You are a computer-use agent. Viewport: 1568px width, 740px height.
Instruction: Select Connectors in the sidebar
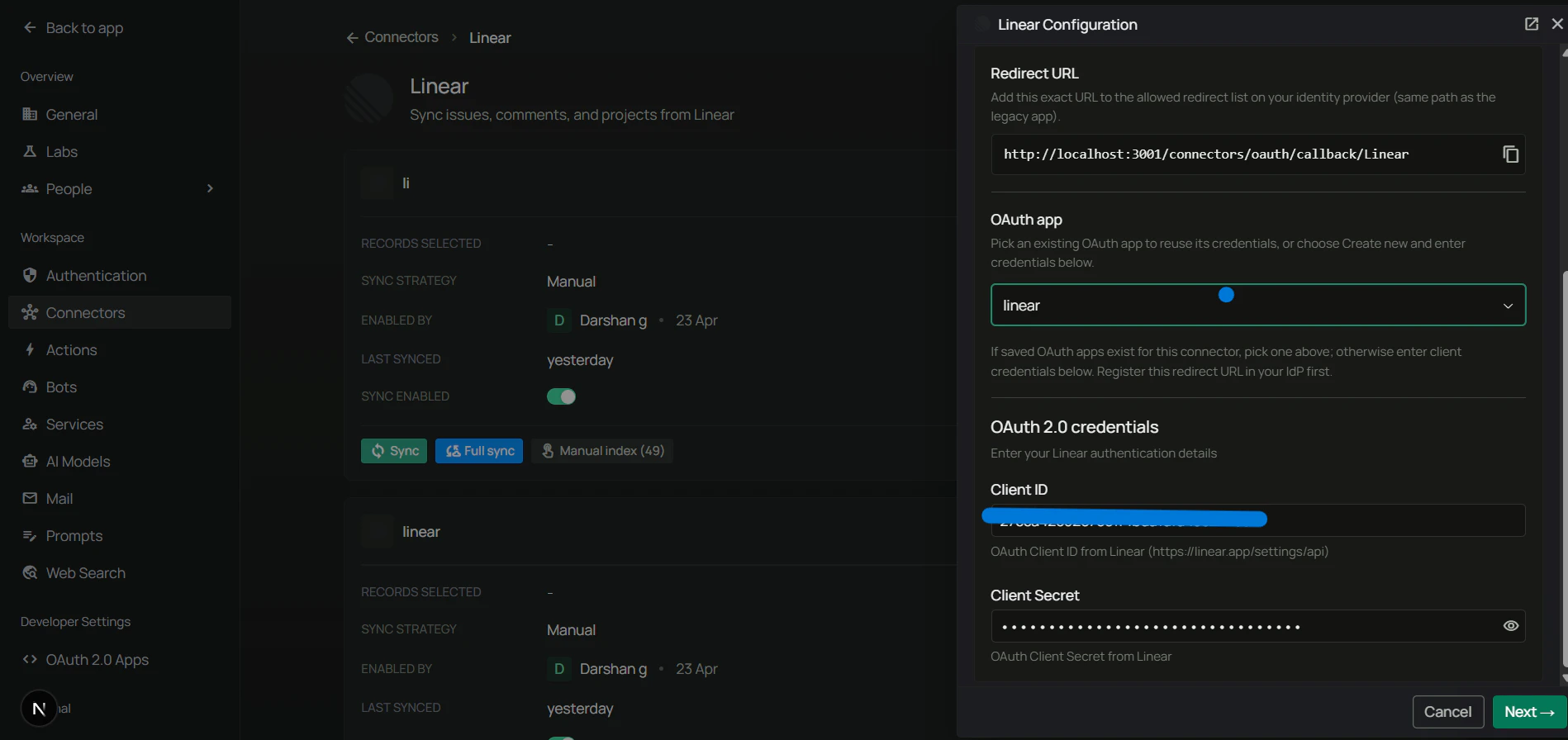(x=120, y=312)
